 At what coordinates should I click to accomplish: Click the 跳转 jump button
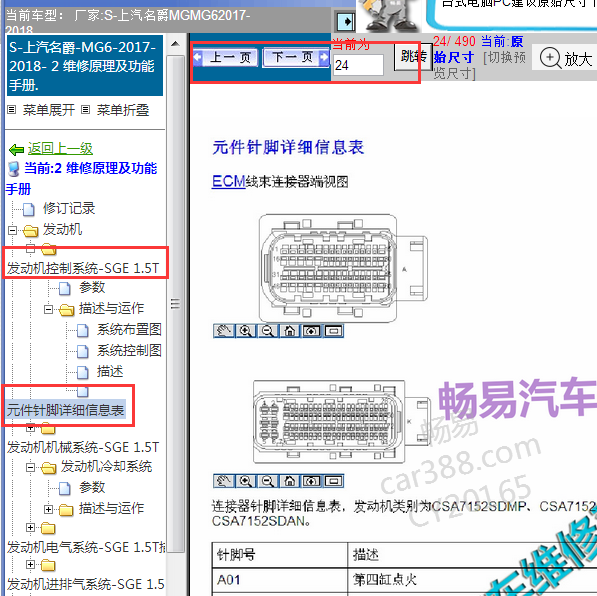pos(413,57)
